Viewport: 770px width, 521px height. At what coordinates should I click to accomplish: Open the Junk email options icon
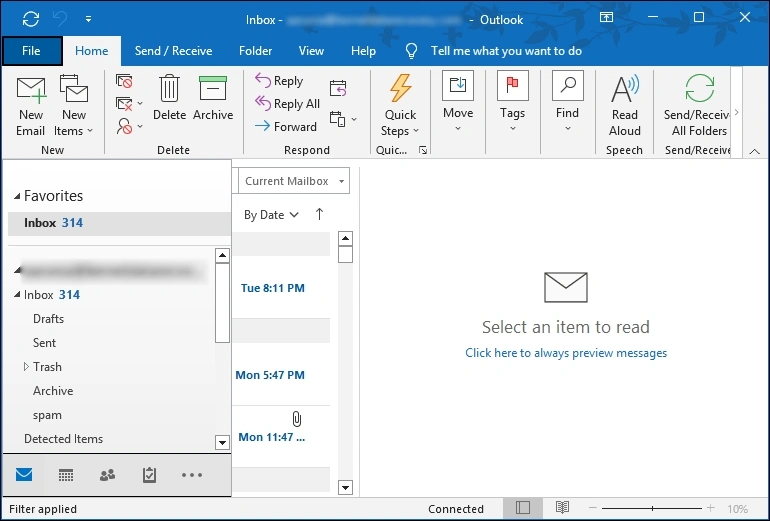(x=124, y=127)
